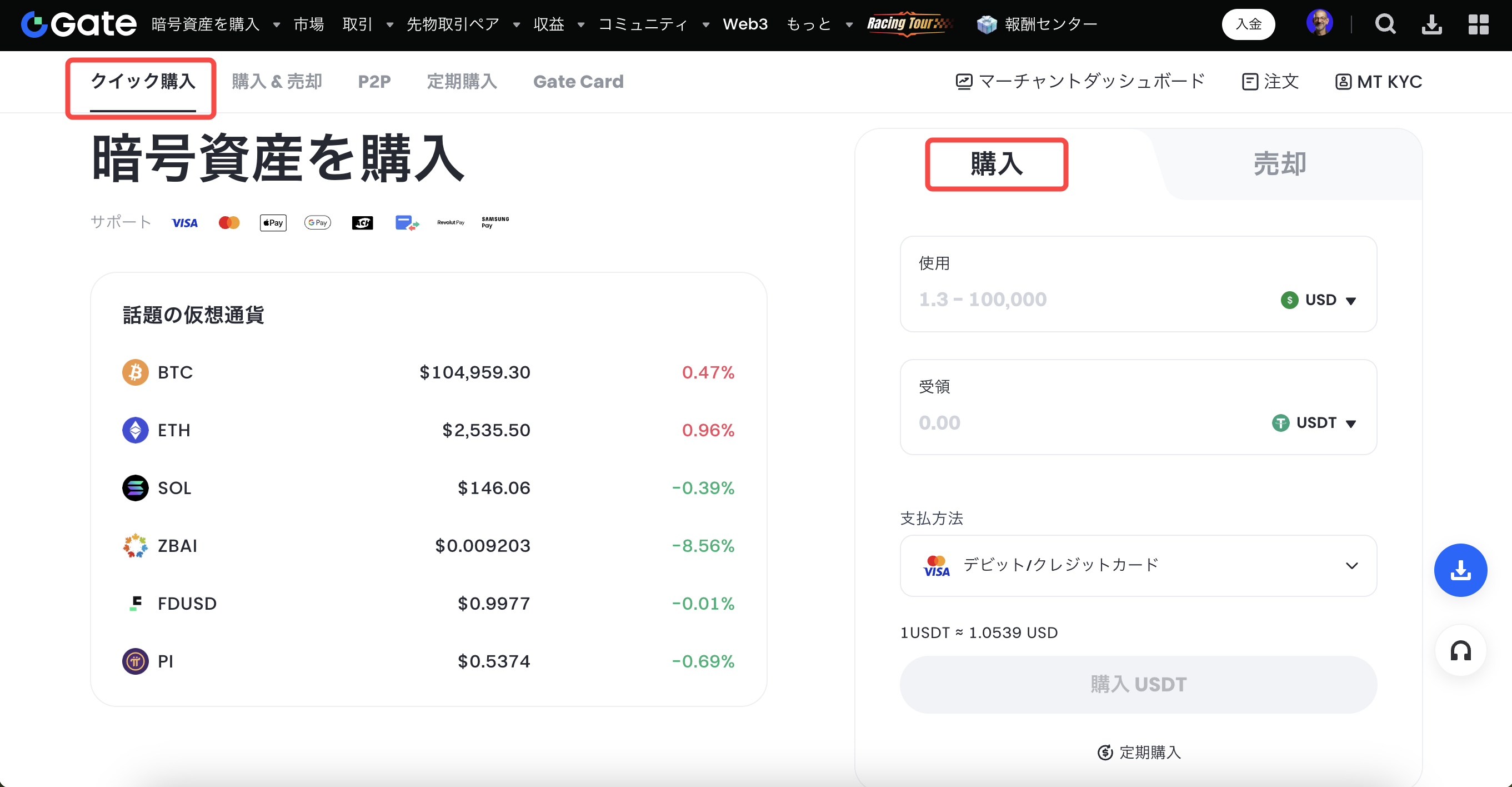Click the user profile avatar
The image size is (1512, 787).
1319,23
